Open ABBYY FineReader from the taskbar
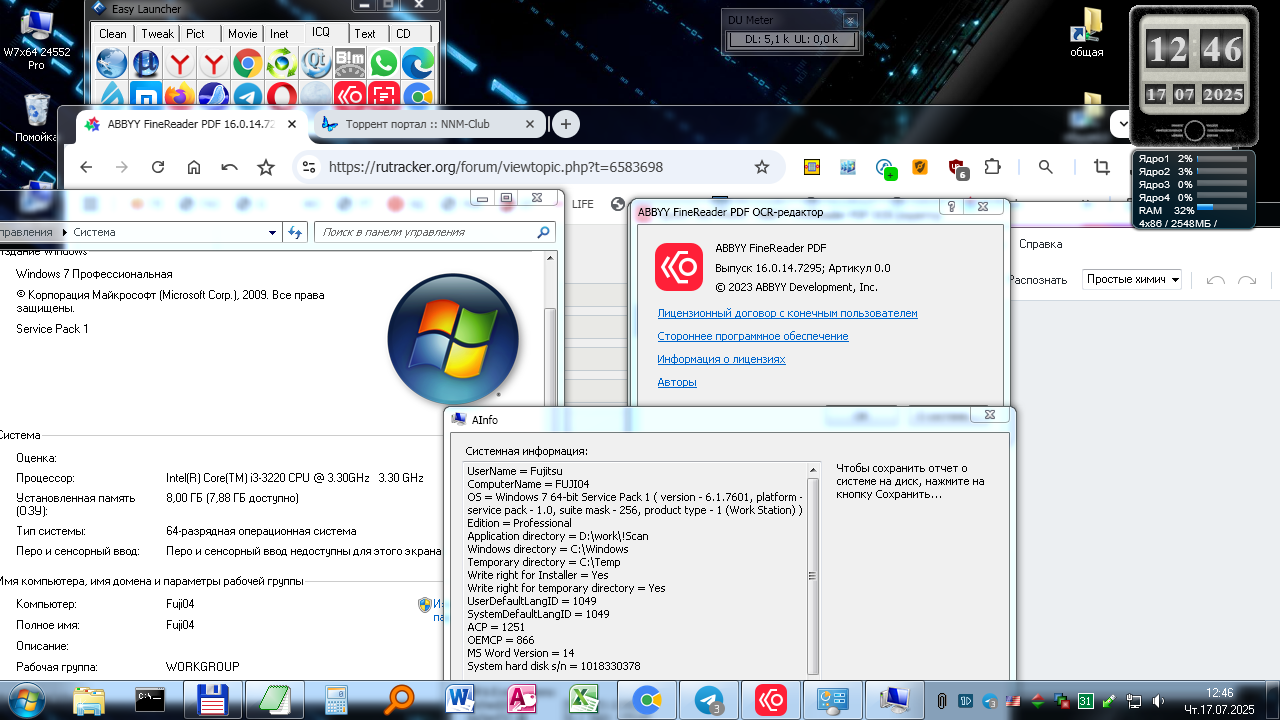The image size is (1280, 720). pyautogui.click(x=770, y=699)
